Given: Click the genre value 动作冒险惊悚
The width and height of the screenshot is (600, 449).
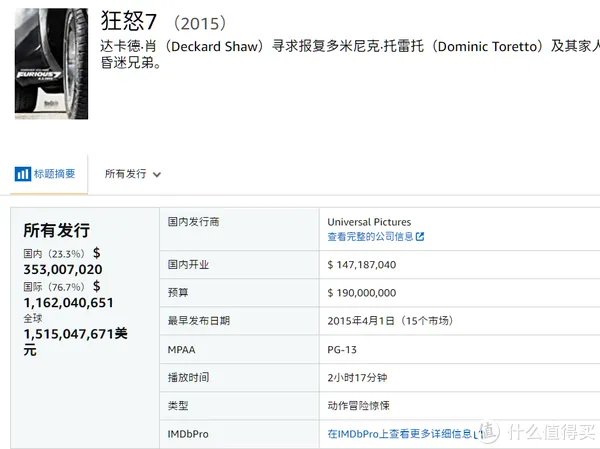Looking at the screenshot, I should pyautogui.click(x=358, y=406).
